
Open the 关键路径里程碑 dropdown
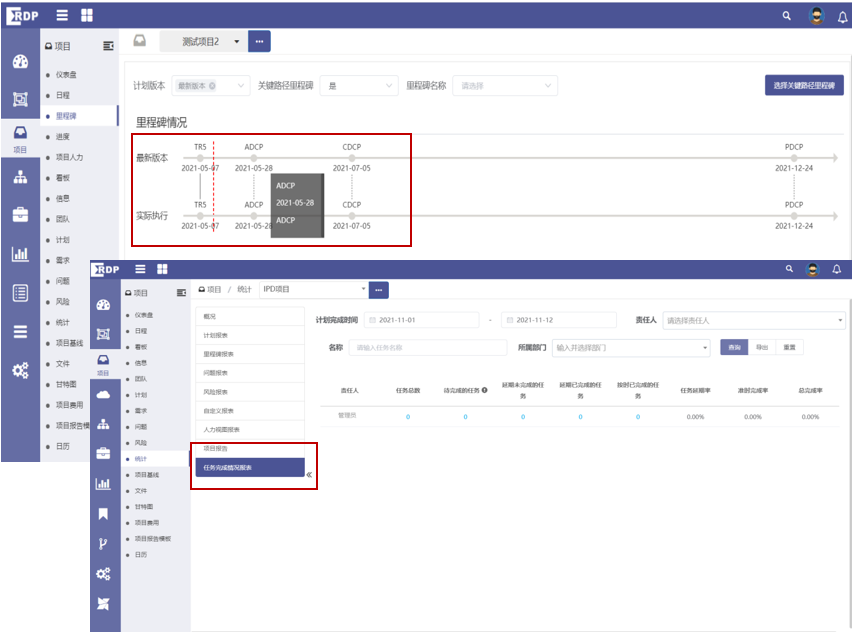click(354, 86)
